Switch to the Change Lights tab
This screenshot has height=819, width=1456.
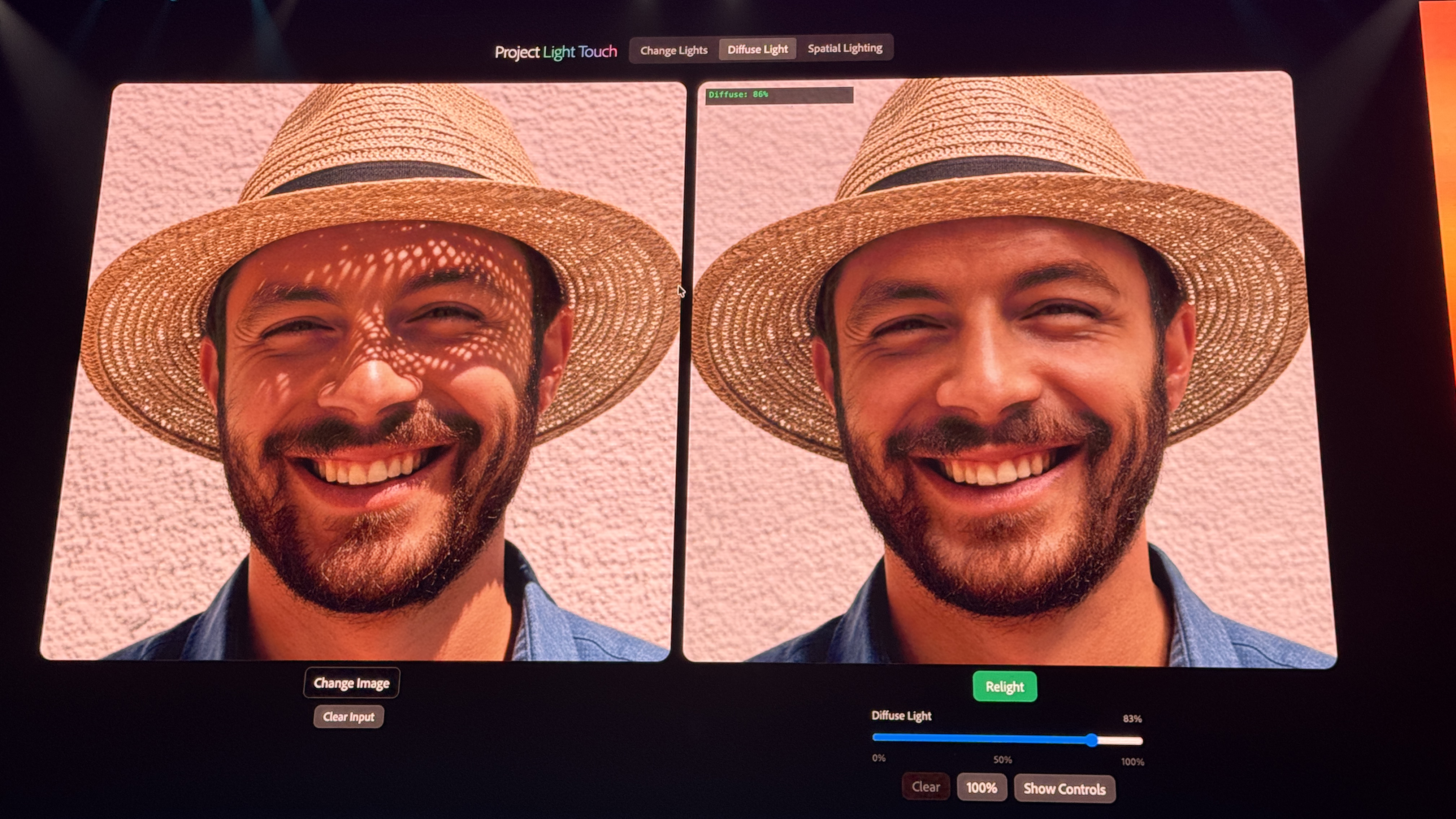pos(674,50)
